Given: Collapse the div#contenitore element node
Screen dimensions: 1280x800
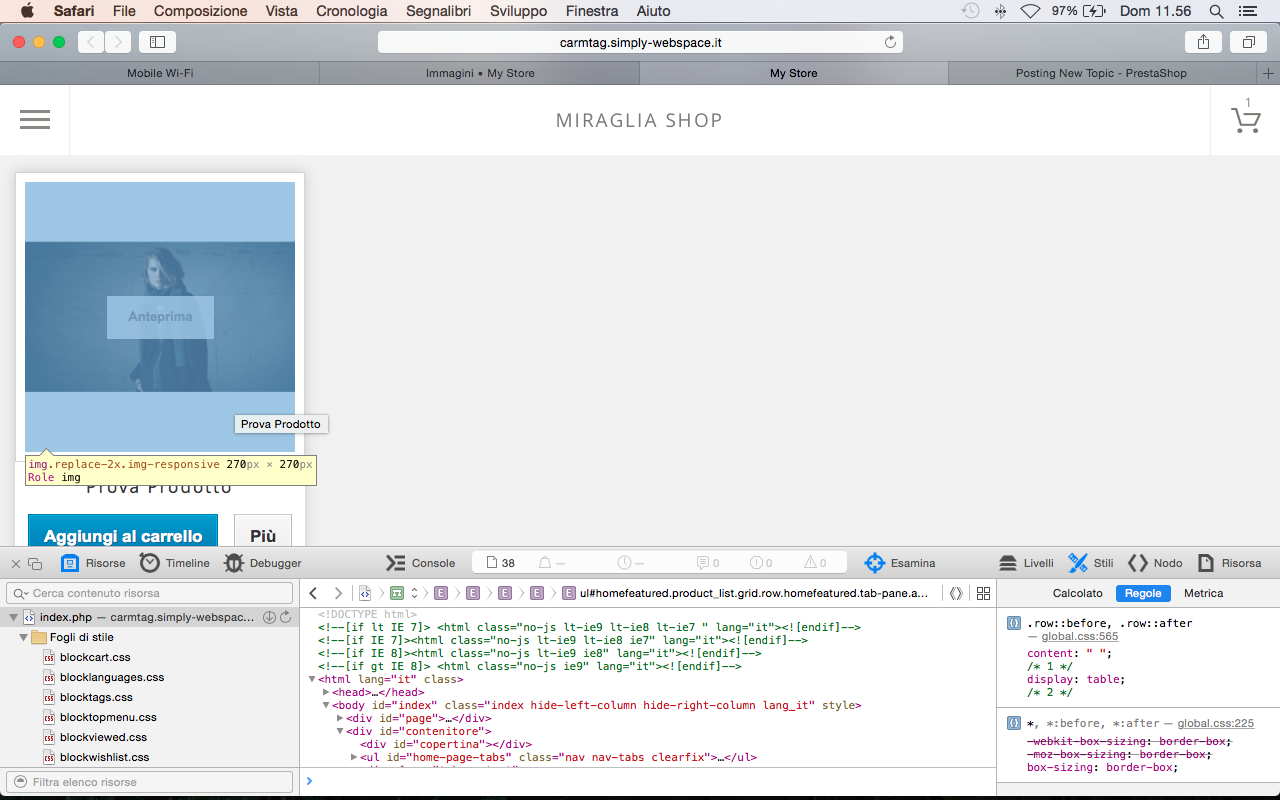Looking at the screenshot, I should coord(340,731).
